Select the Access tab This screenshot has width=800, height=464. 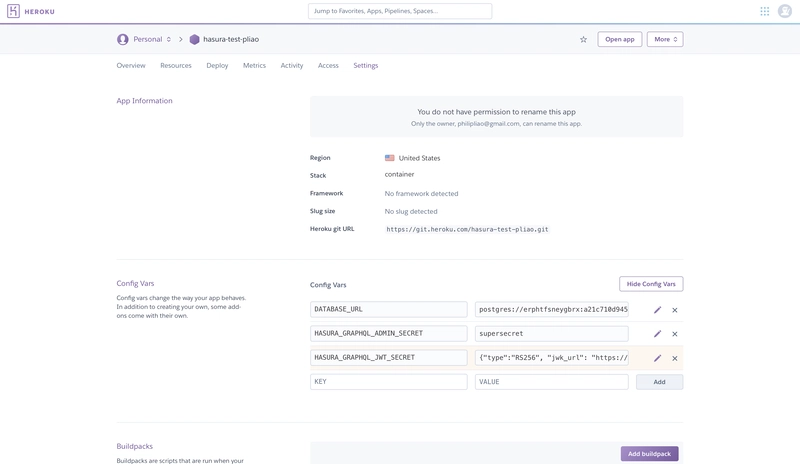pos(328,65)
